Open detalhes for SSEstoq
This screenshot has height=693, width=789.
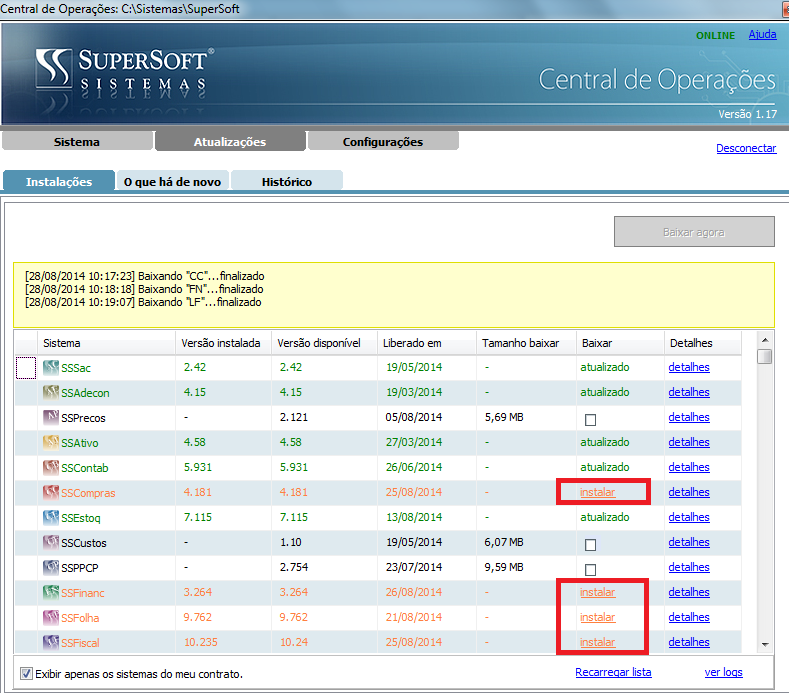tap(689, 517)
